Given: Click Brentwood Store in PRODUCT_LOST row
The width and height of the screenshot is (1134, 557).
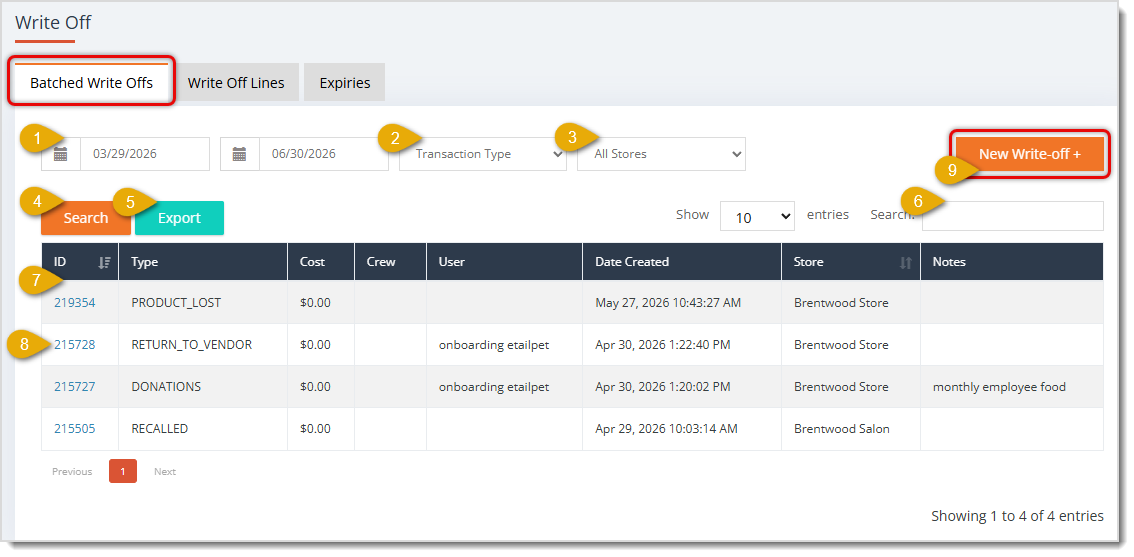Looking at the screenshot, I should pyautogui.click(x=841, y=302).
